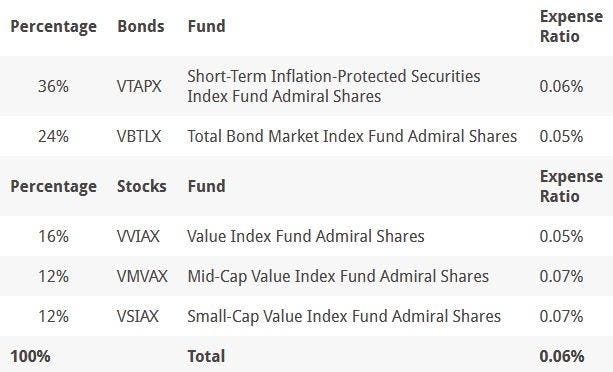Image resolution: width=613 pixels, height=372 pixels.
Task: Click the 100% total percentage cell
Action: click(30, 356)
